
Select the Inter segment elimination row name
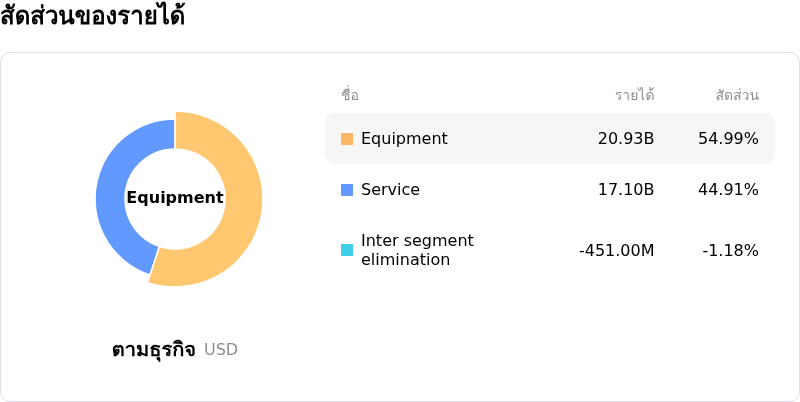[417, 250]
